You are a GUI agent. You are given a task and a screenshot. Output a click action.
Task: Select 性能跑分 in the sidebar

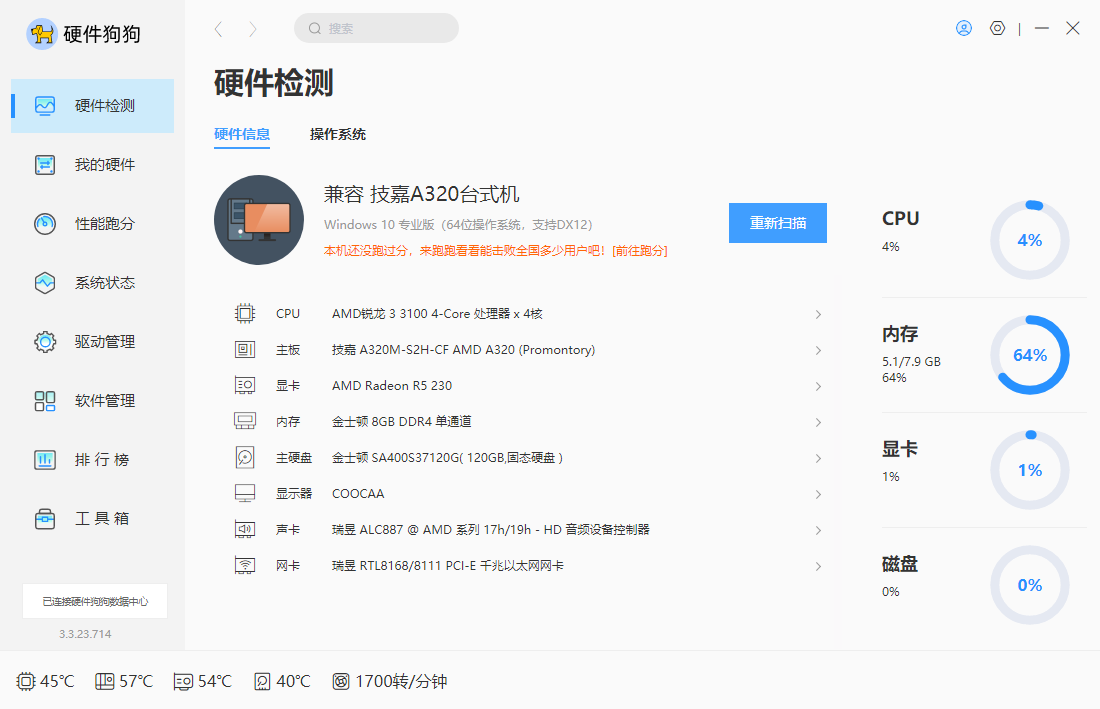point(91,223)
